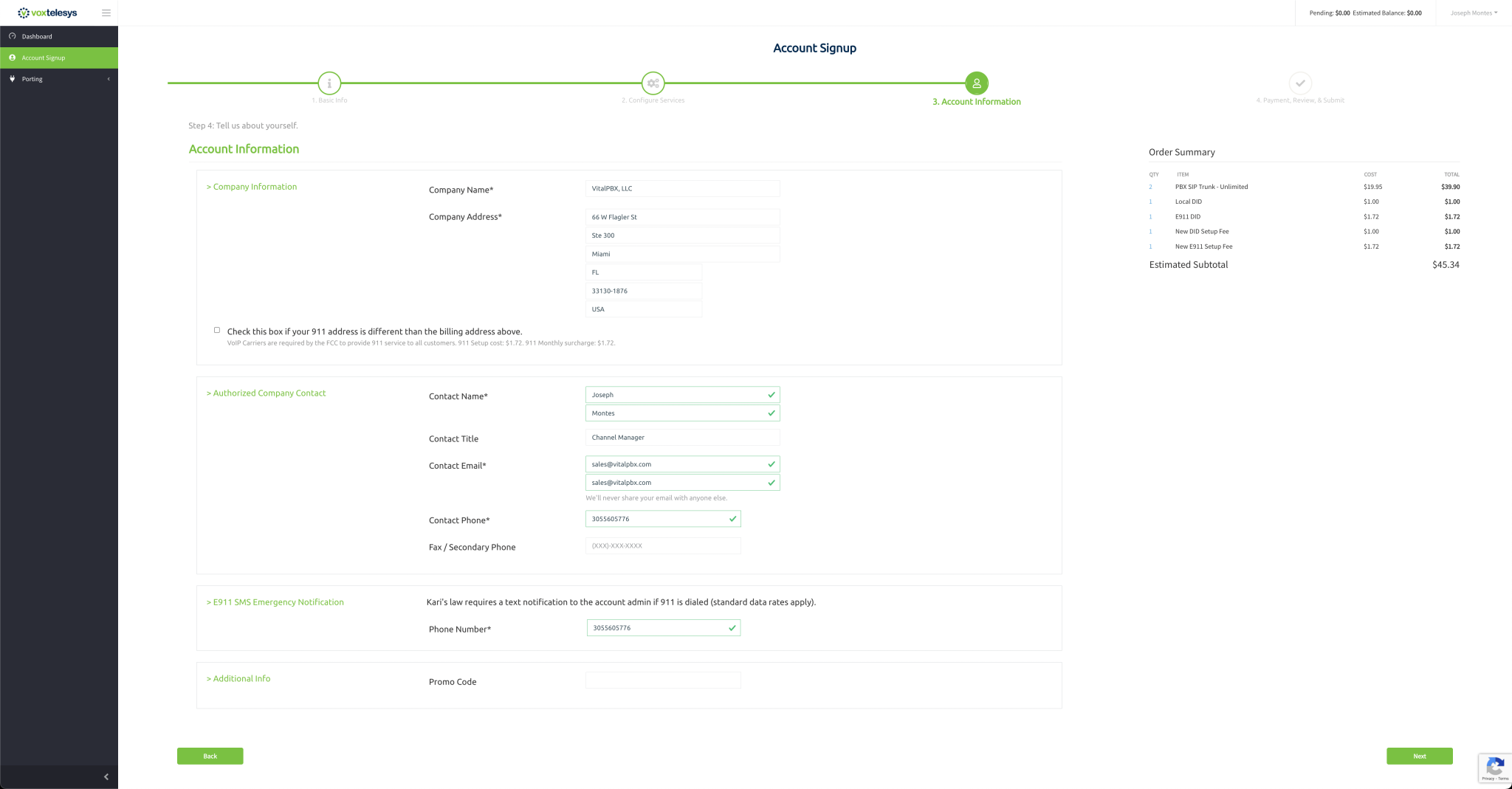This screenshot has width=1512, height=789.
Task: Click the Pending and Estimated Balance display
Action: [x=1365, y=13]
